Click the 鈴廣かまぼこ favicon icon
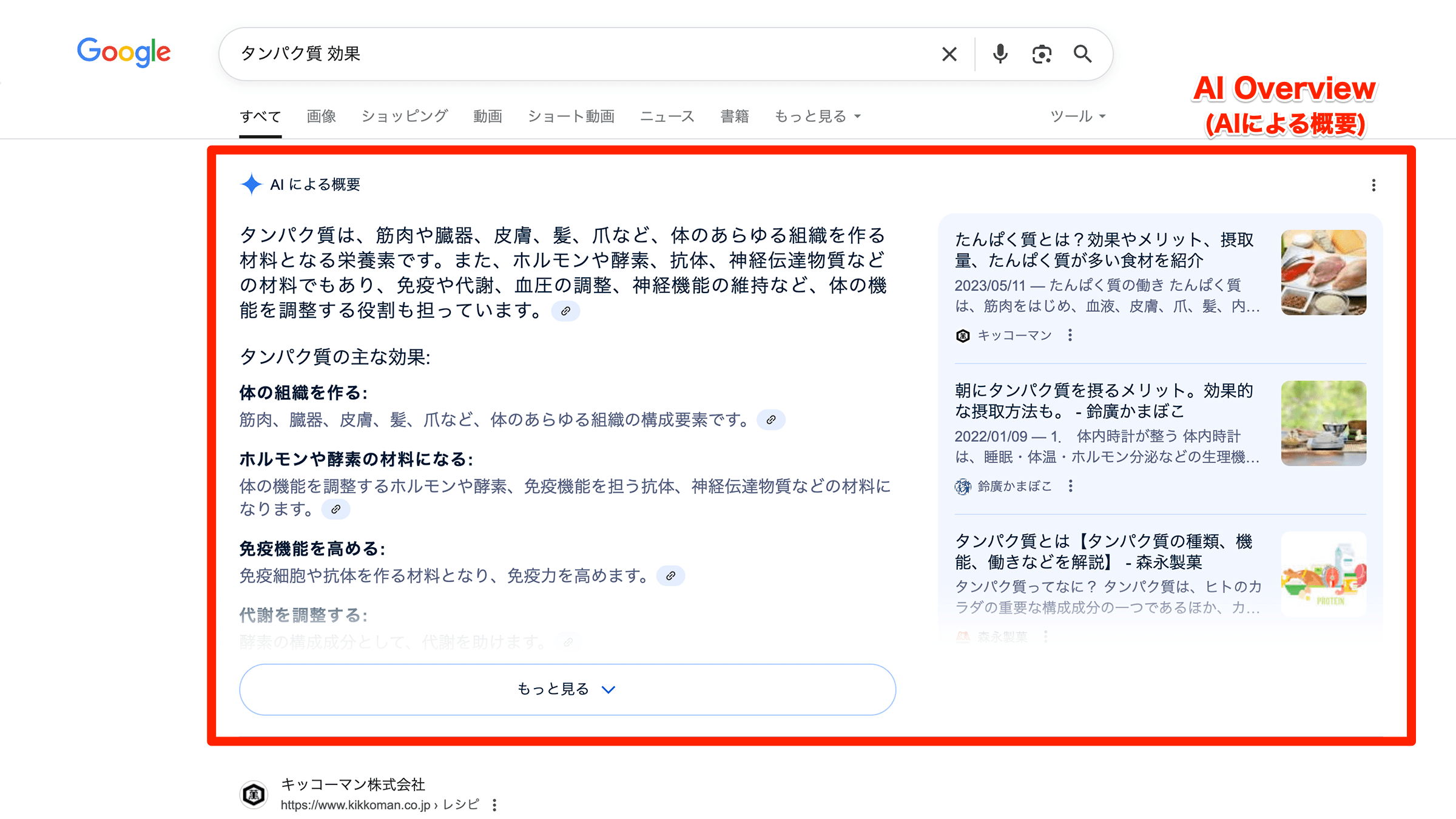 [x=963, y=487]
